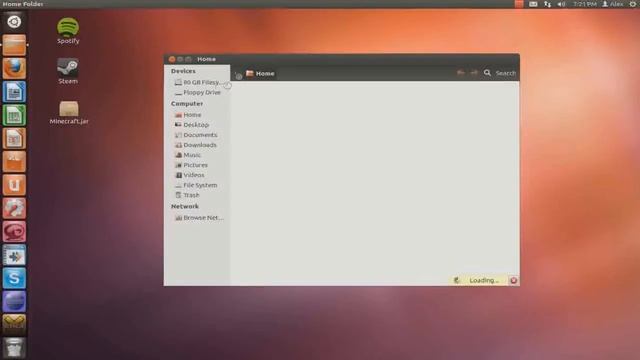
Task: Open Documents in the sidebar
Action: coord(196,135)
